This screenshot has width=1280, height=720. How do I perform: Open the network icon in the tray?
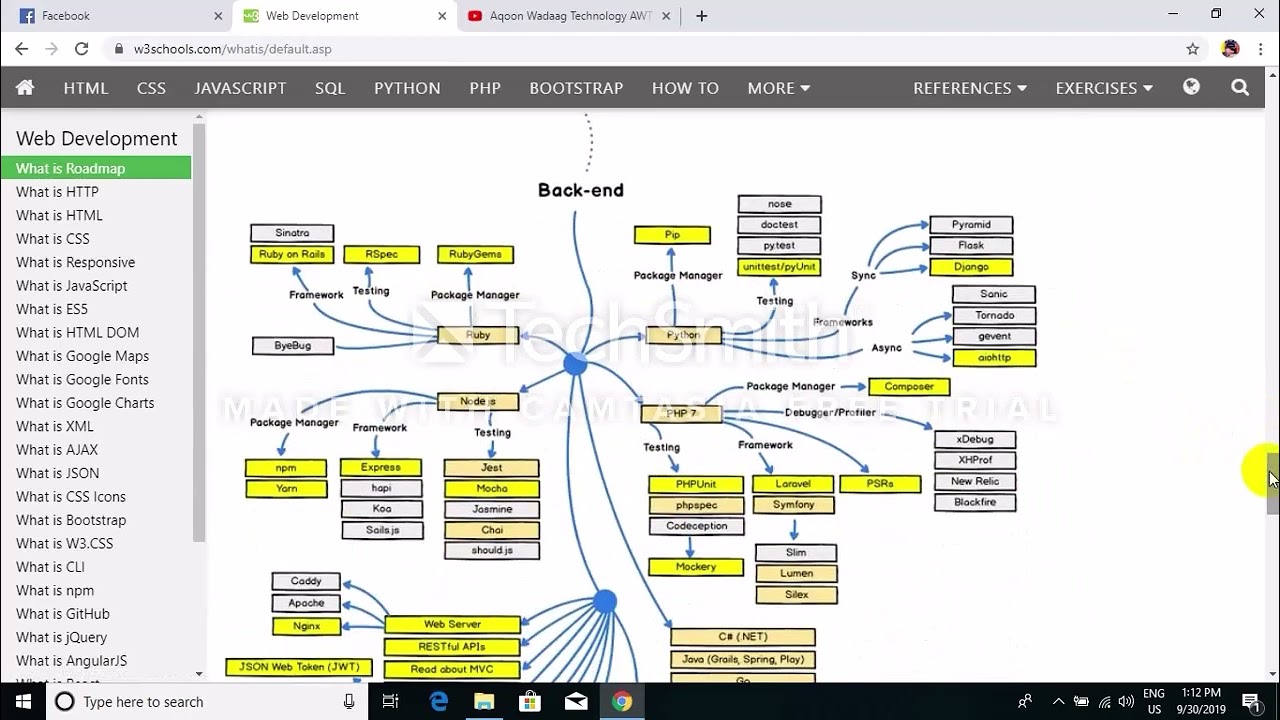[1105, 701]
